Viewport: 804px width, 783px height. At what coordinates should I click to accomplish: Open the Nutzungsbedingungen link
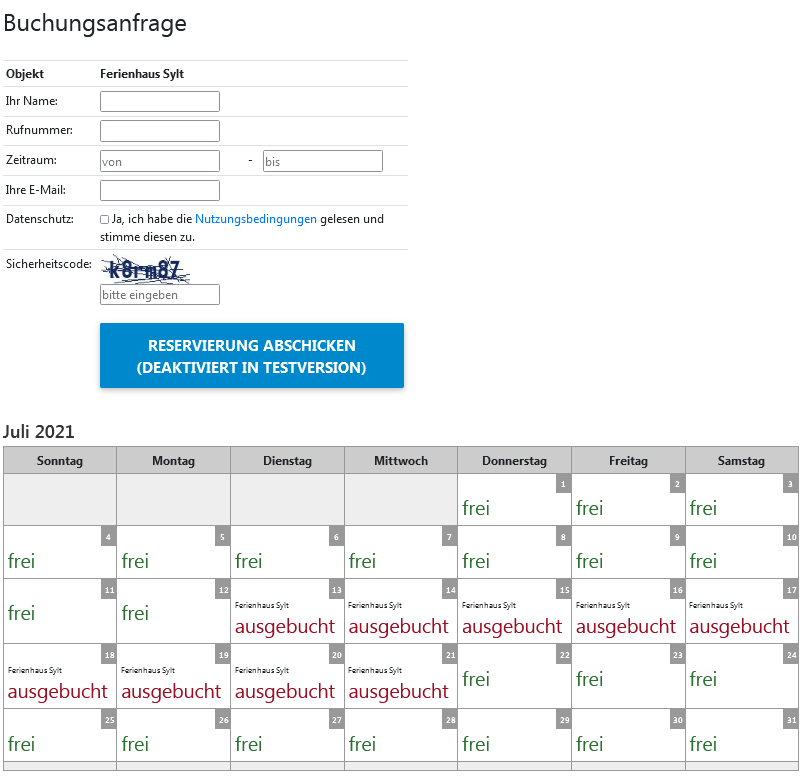tap(255, 219)
